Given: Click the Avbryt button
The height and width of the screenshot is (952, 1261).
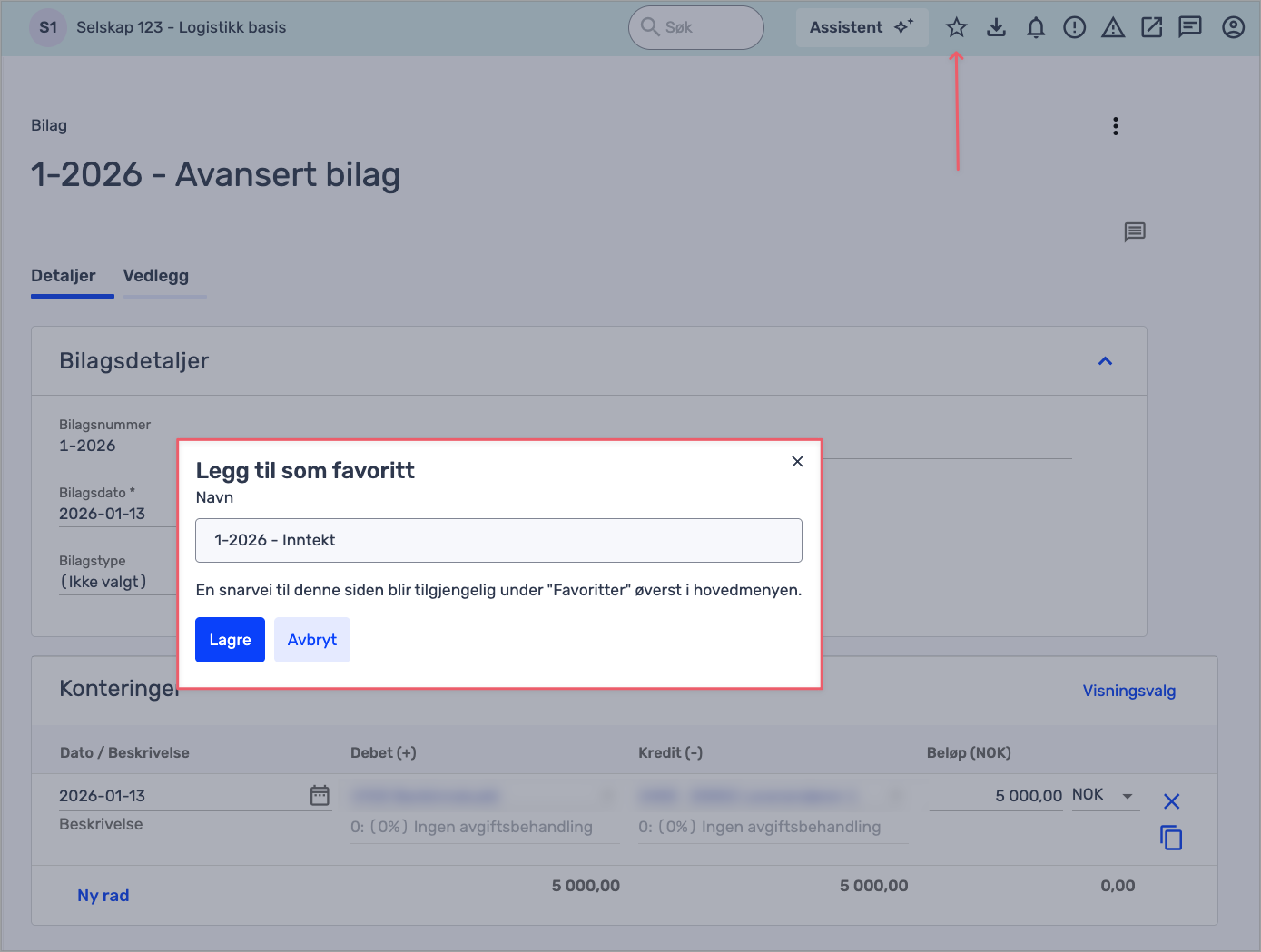Looking at the screenshot, I should click(x=311, y=640).
